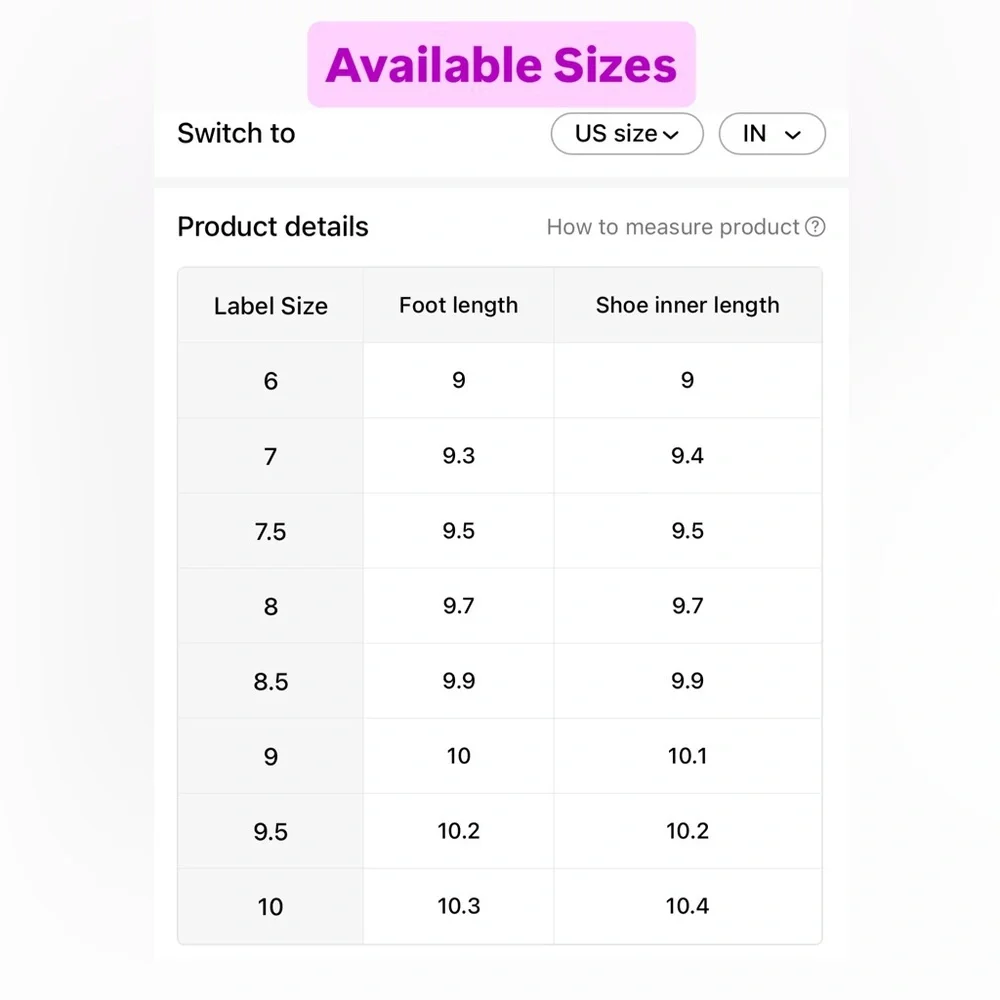The image size is (1000, 1000).
Task: Click label size 8.5 cell
Action: pos(270,681)
